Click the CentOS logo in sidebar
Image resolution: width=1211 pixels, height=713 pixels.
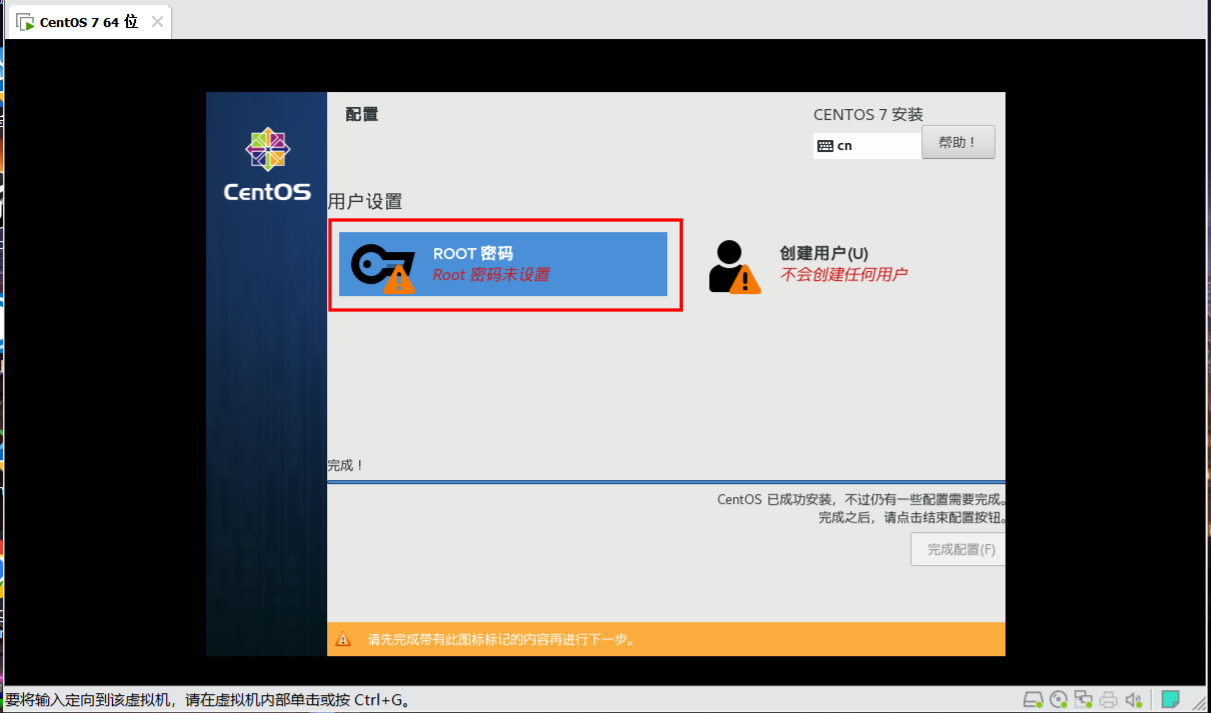click(267, 166)
